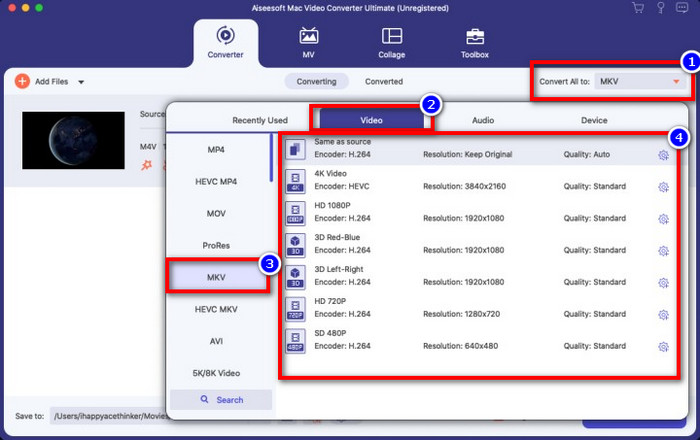Click the Toolbox briefcase icon
Image resolution: width=700 pixels, height=440 pixels.
475,37
